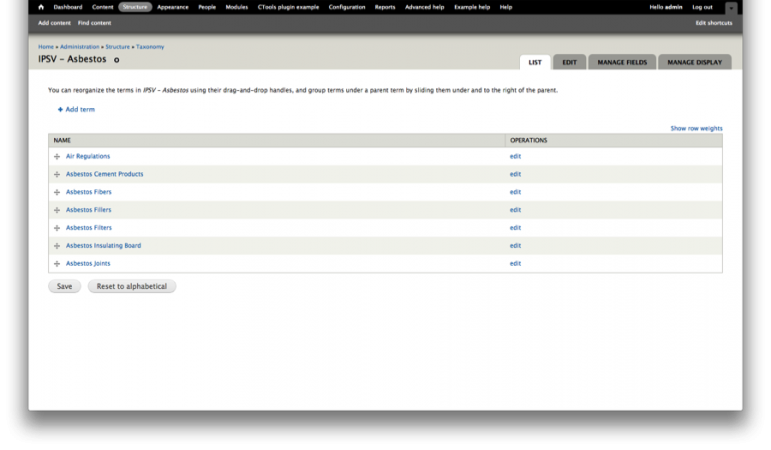Switch to the Manage Fields tab

pos(622,62)
